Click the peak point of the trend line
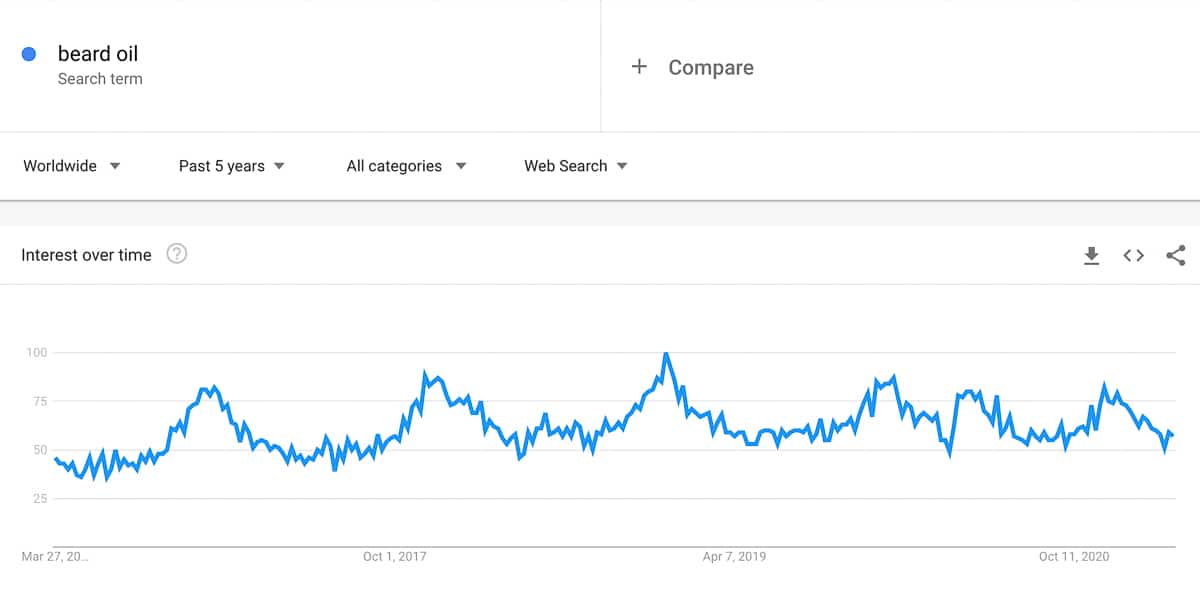1200x597 pixels. coord(665,352)
